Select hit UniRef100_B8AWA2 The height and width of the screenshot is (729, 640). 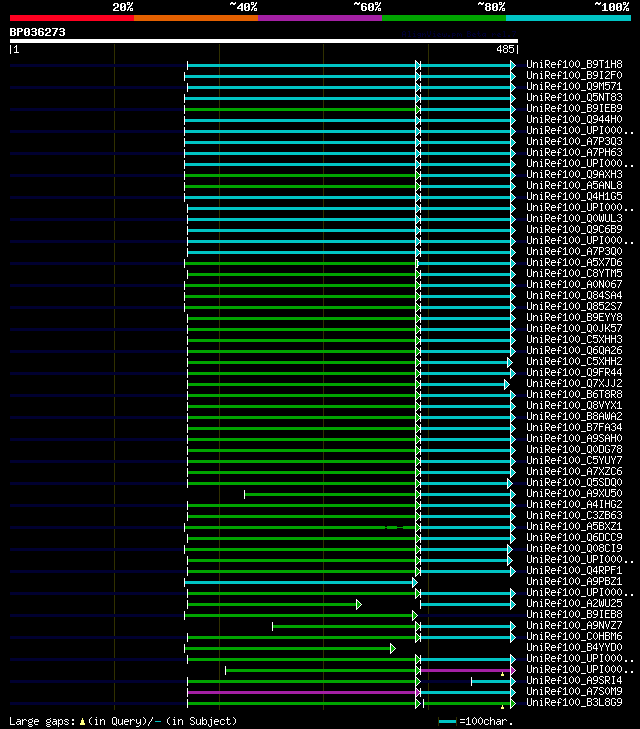coord(574,417)
